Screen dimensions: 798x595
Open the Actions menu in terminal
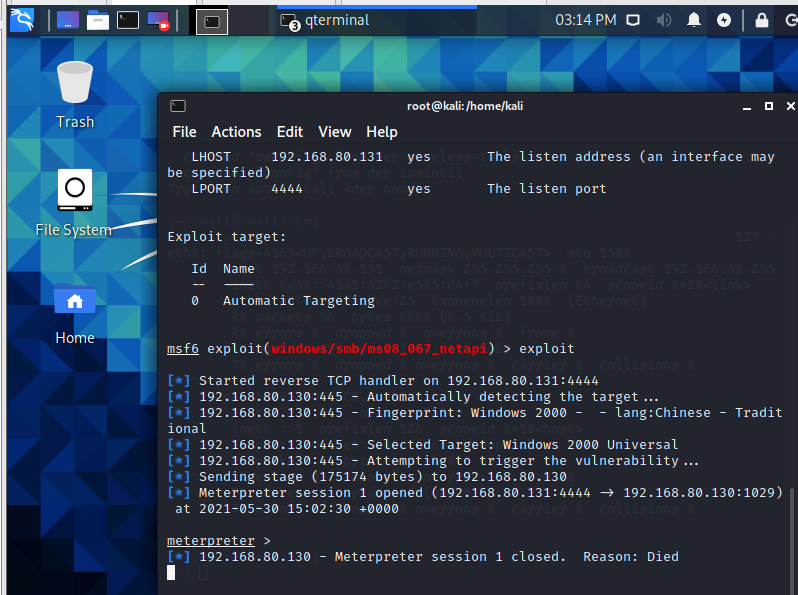(x=236, y=132)
